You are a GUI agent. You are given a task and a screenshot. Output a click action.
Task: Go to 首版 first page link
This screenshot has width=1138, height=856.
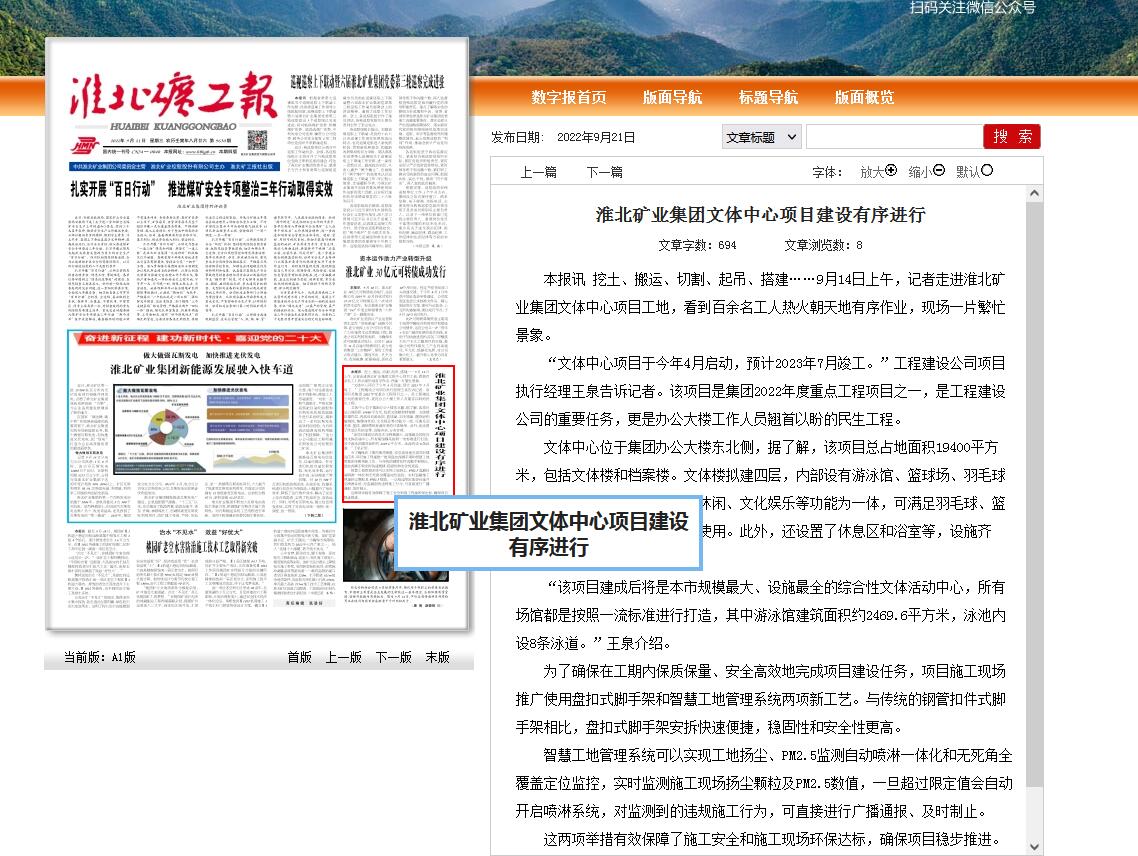[x=299, y=657]
